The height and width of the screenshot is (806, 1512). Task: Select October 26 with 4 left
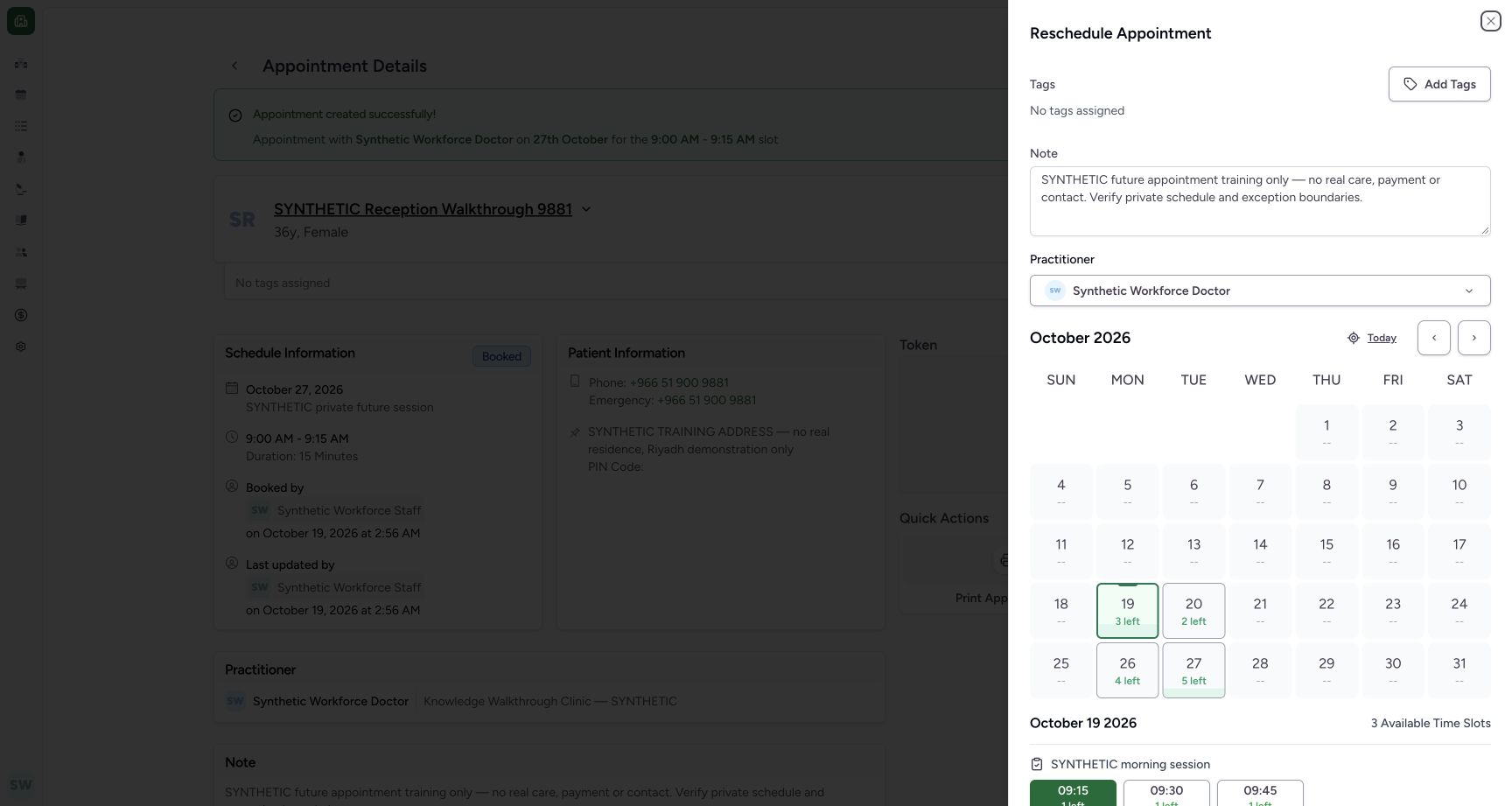pos(1127,670)
